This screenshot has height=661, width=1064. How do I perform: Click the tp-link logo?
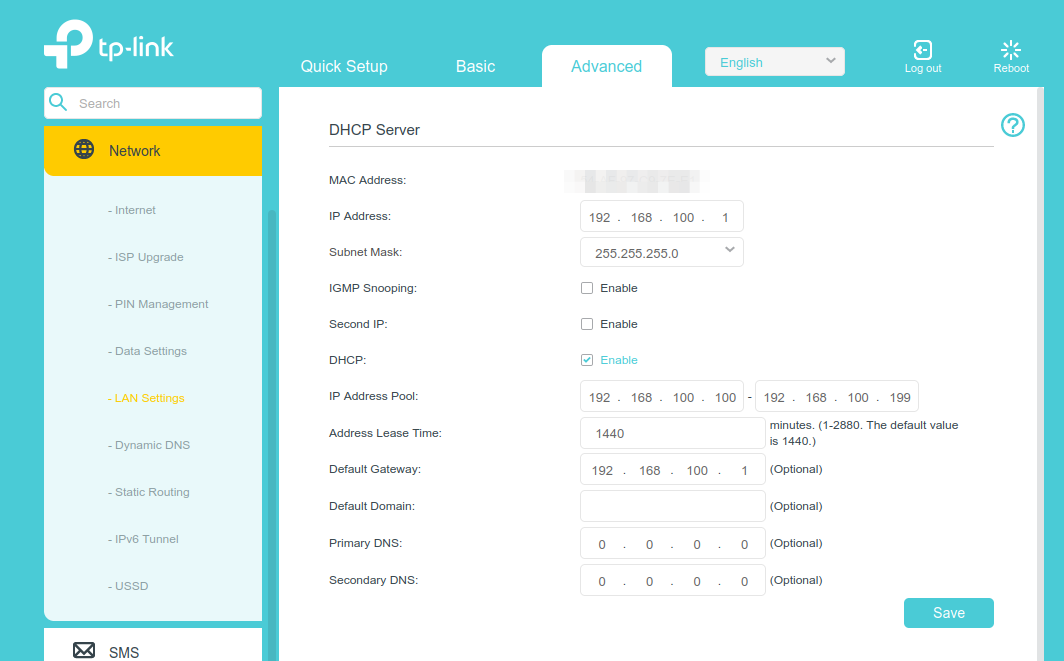point(109,44)
